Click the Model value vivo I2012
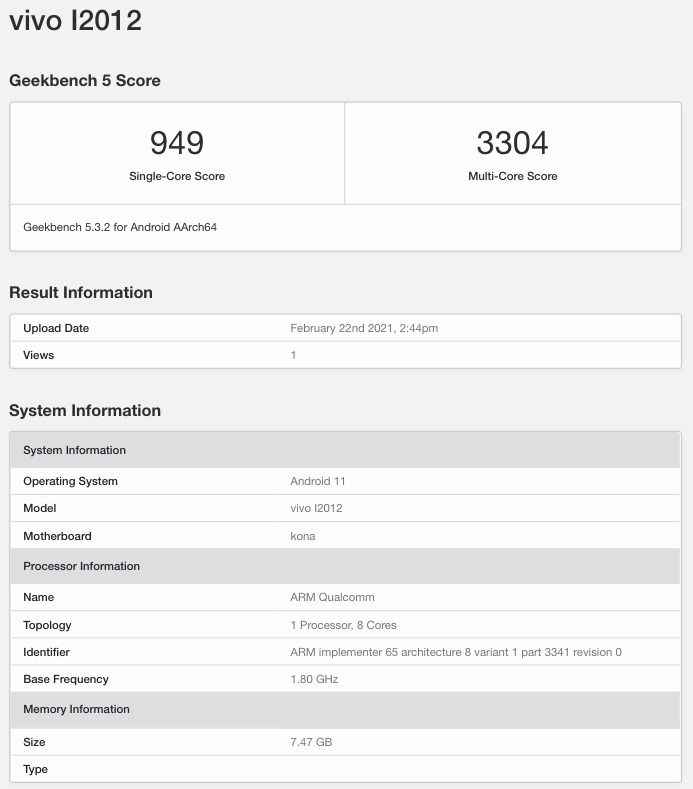693x789 pixels. [x=316, y=508]
